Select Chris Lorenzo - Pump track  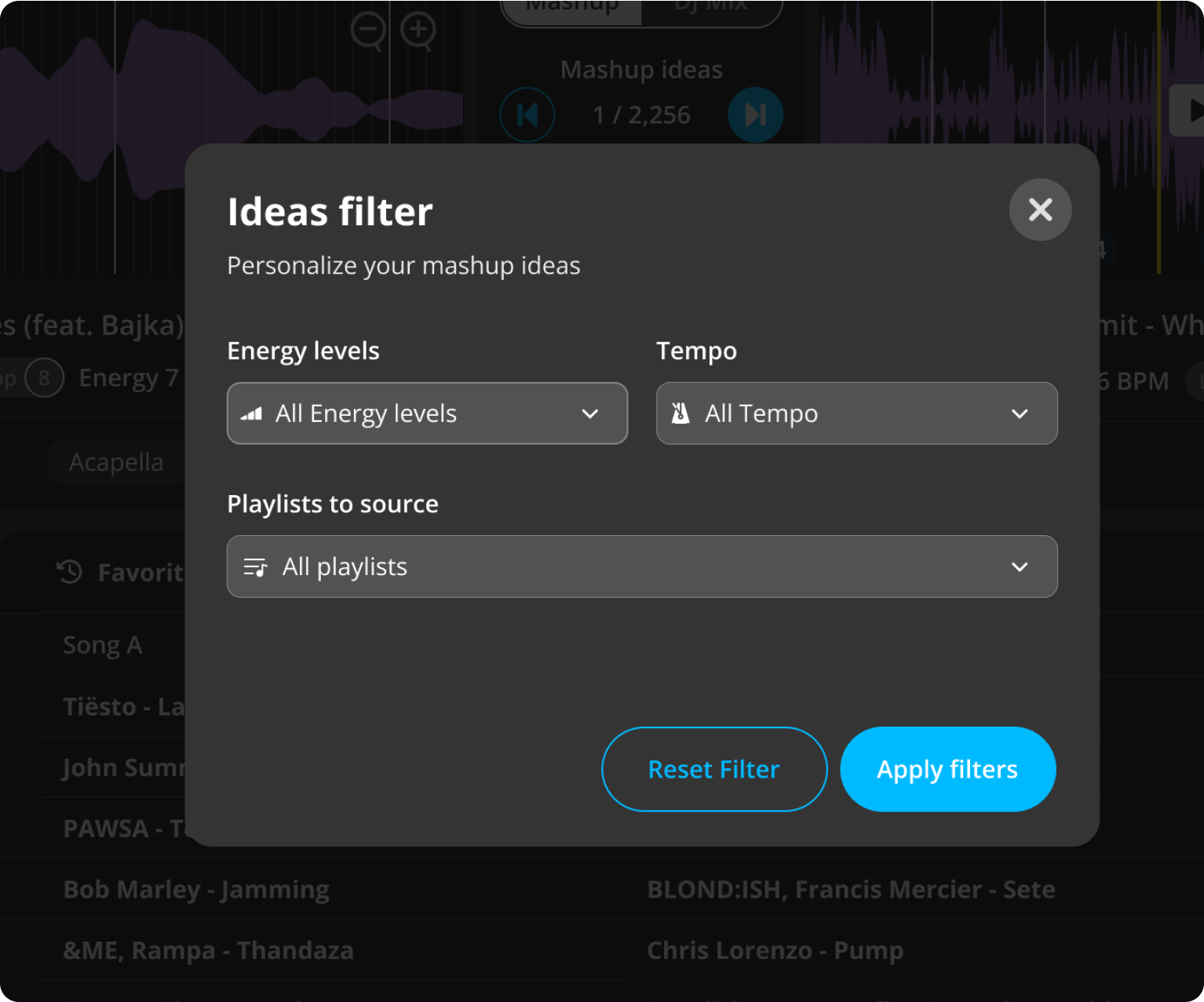tap(775, 950)
